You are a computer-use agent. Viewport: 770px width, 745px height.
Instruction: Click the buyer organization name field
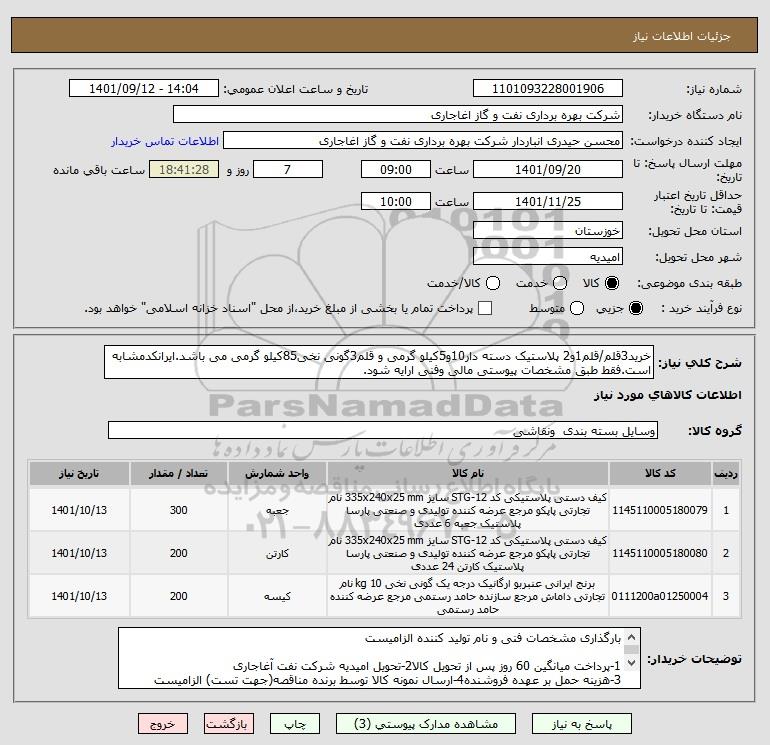398,115
